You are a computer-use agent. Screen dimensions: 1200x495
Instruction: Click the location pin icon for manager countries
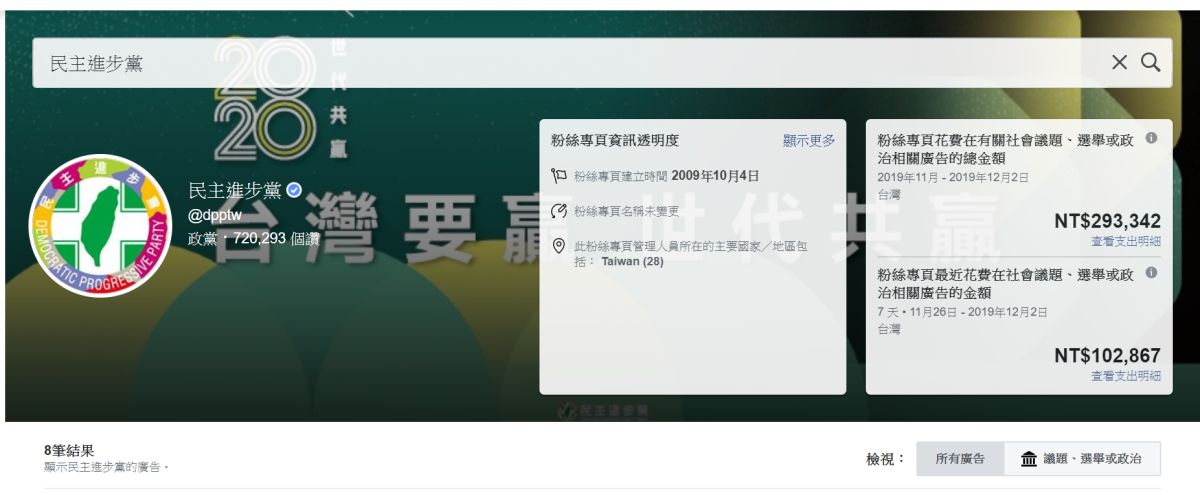pyautogui.click(x=559, y=246)
